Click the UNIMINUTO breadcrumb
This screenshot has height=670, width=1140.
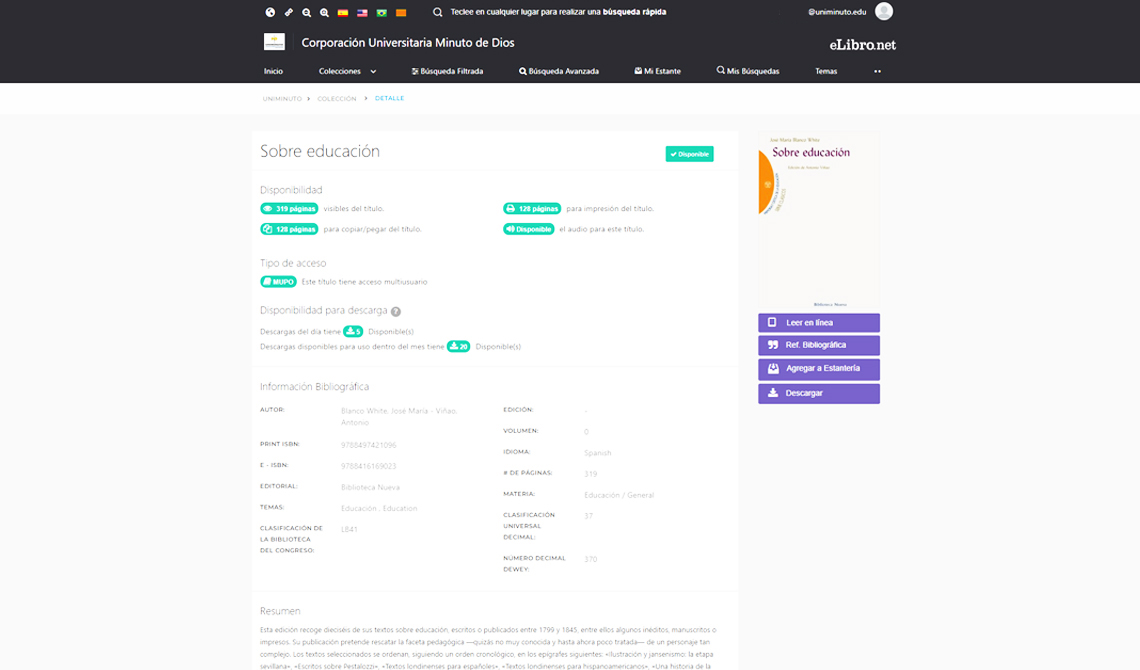tap(282, 99)
